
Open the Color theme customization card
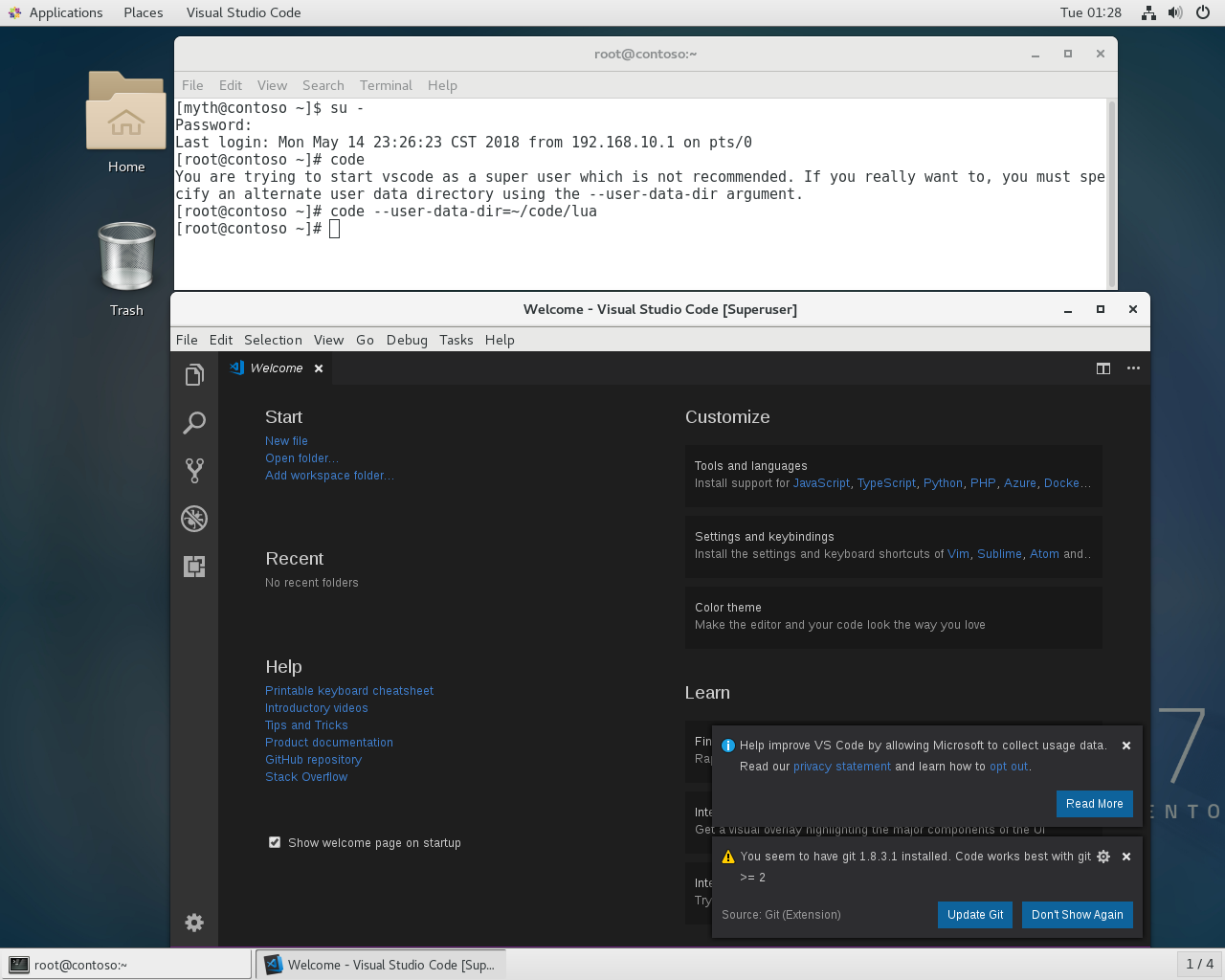click(x=894, y=617)
